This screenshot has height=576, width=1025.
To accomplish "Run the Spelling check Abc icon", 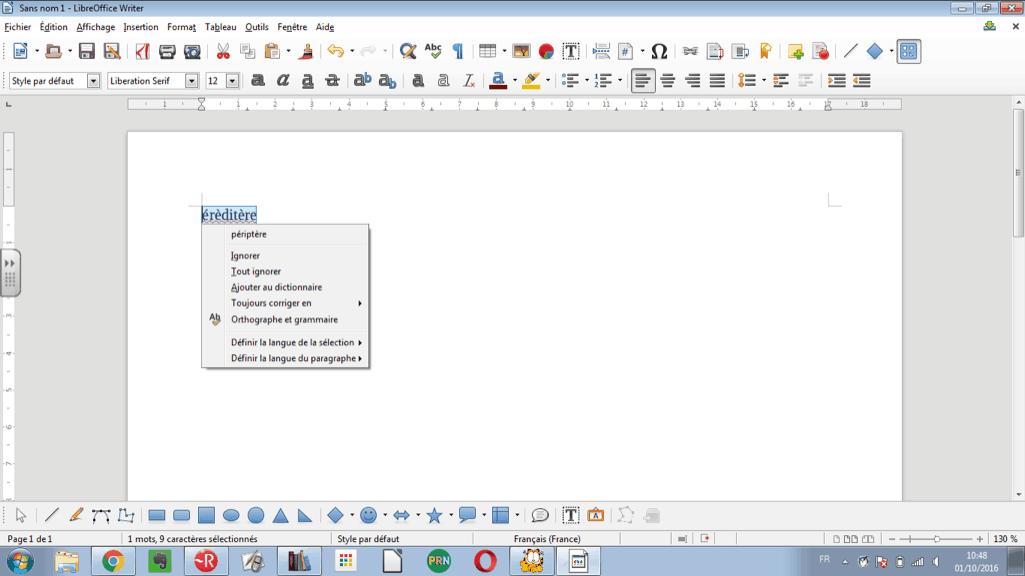I will 433,51.
